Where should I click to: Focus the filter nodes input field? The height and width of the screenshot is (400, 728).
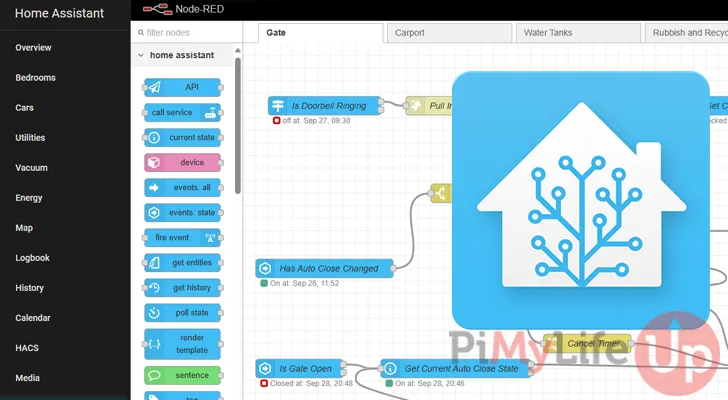pos(187,32)
